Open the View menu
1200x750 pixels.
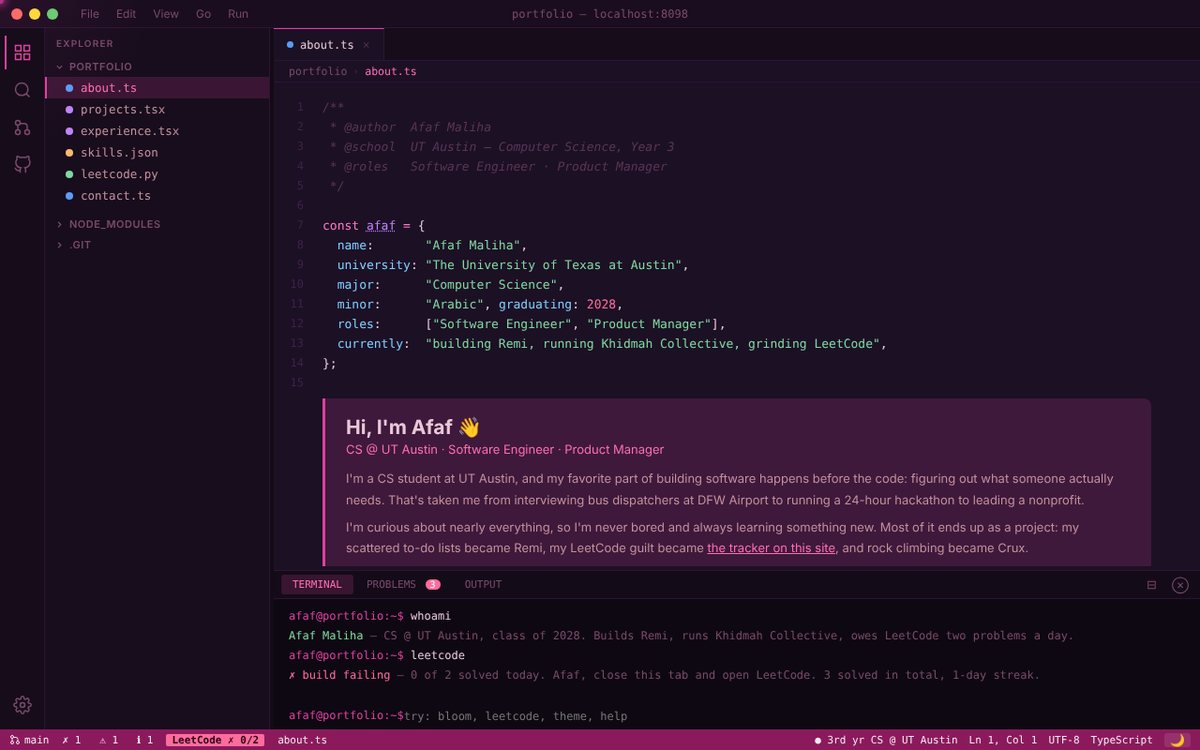166,14
